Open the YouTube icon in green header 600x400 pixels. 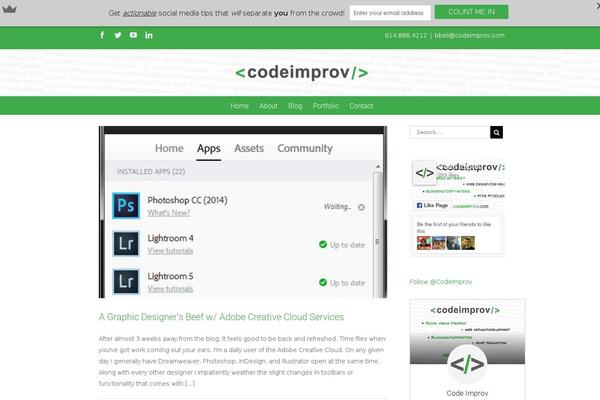point(133,35)
